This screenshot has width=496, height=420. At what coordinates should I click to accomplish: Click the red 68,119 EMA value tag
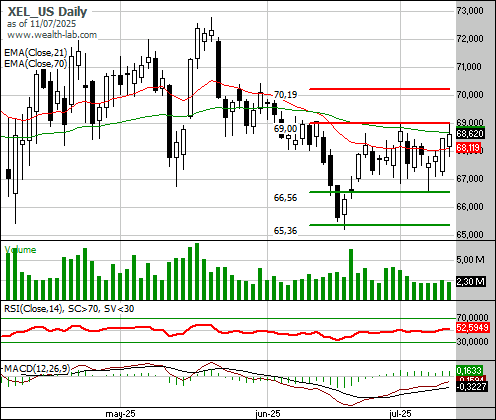click(468, 148)
